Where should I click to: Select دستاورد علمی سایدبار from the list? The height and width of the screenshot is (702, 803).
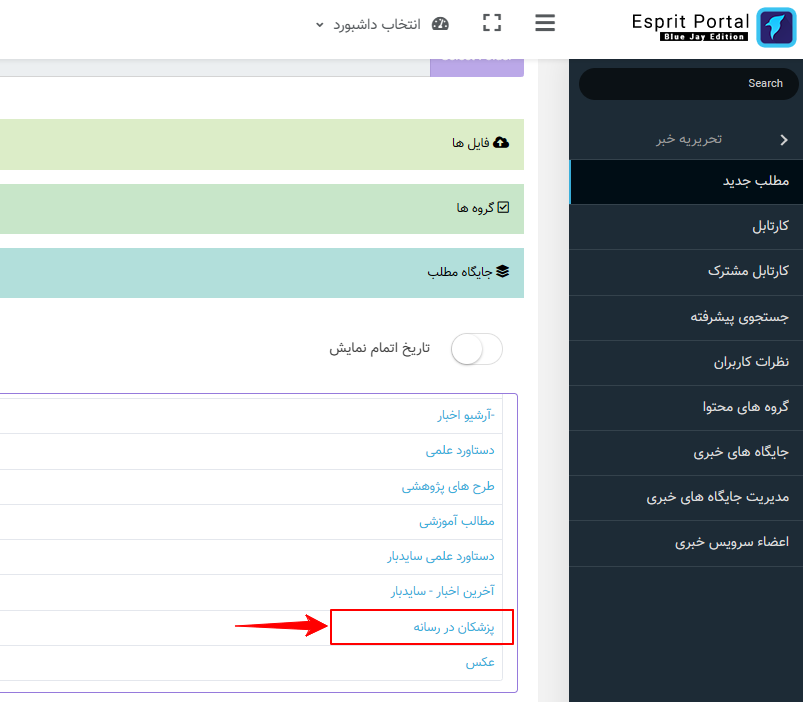(x=441, y=557)
